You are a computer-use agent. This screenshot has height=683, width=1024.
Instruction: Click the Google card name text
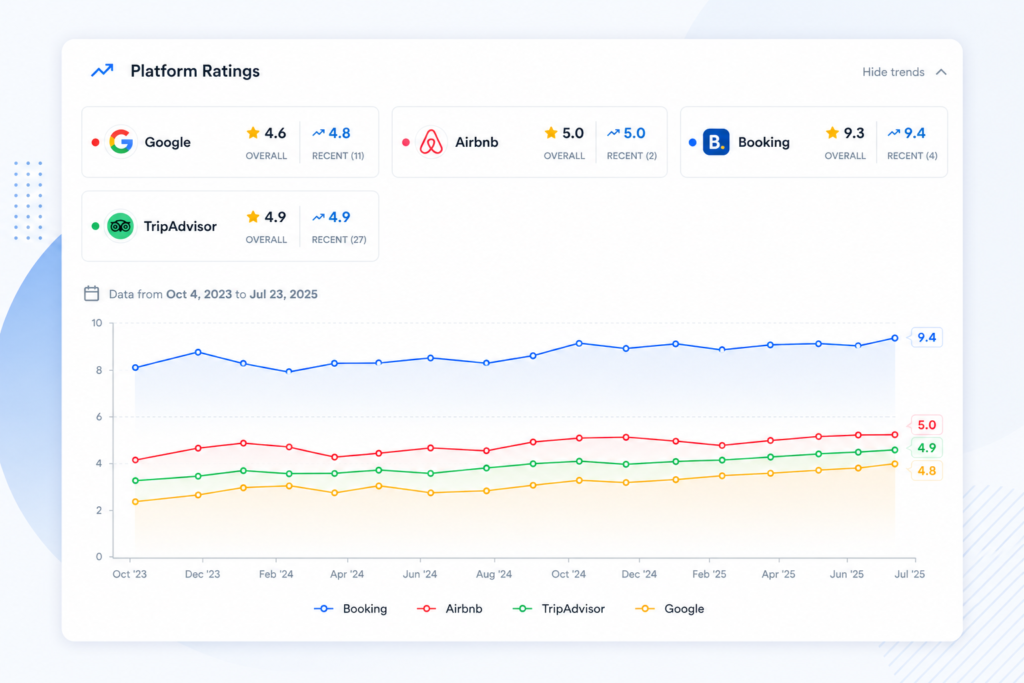point(167,142)
